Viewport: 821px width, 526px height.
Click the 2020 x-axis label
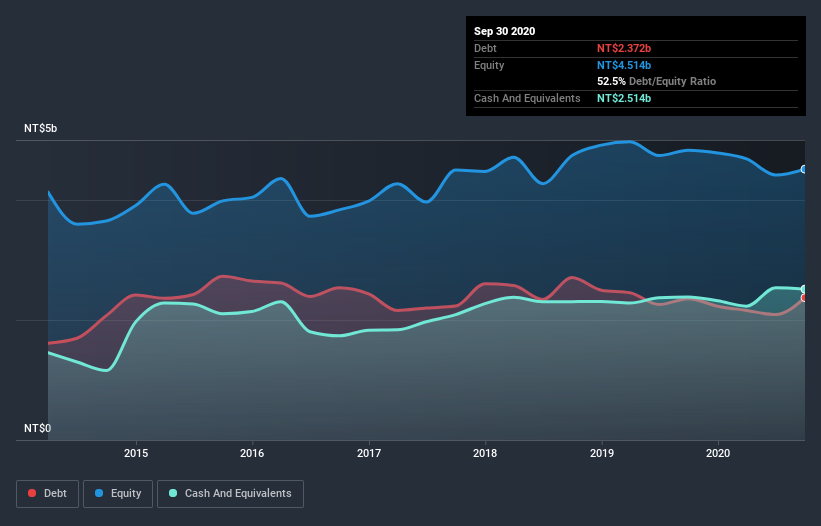[718, 453]
